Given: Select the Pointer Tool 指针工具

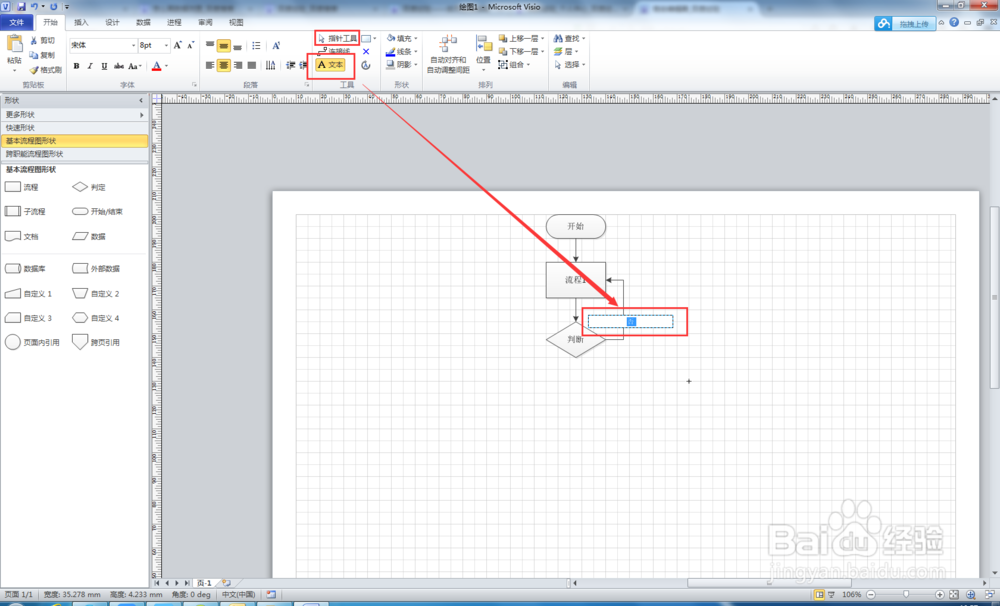Looking at the screenshot, I should tap(337, 38).
